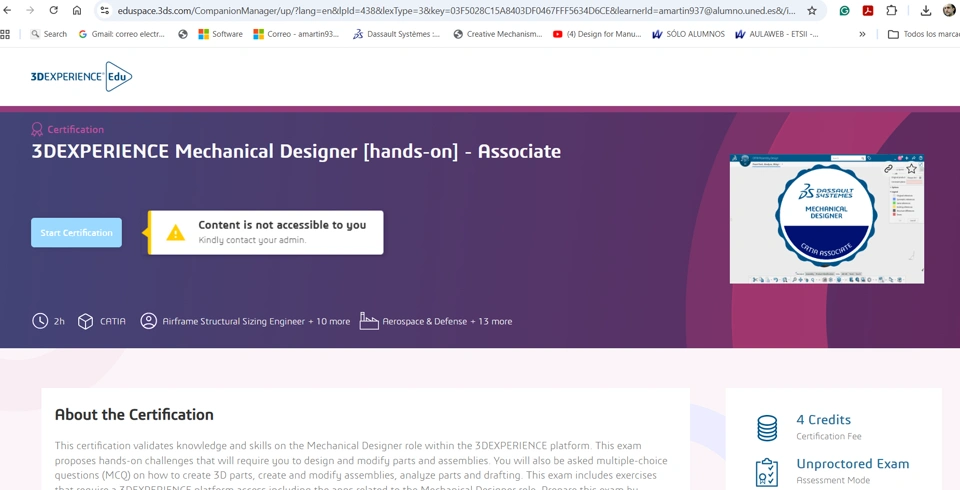
Task: Click the role person icon
Action: (x=149, y=321)
